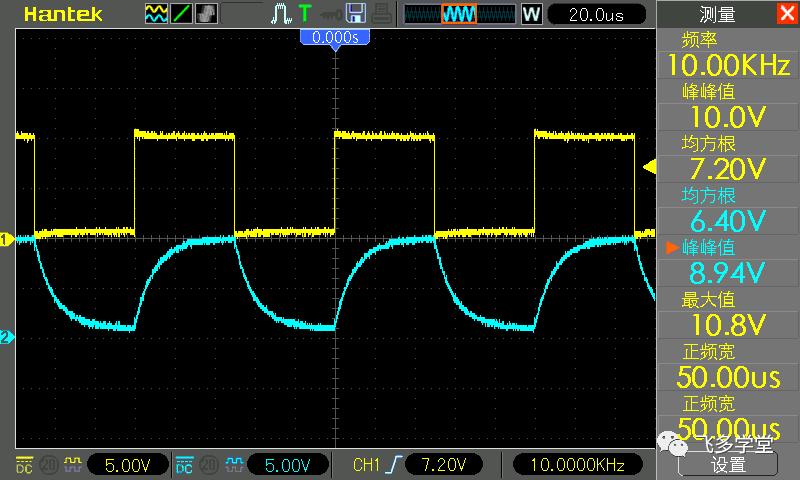The height and width of the screenshot is (480, 800).
Task: Click the key lock icon
Action: [331, 15]
